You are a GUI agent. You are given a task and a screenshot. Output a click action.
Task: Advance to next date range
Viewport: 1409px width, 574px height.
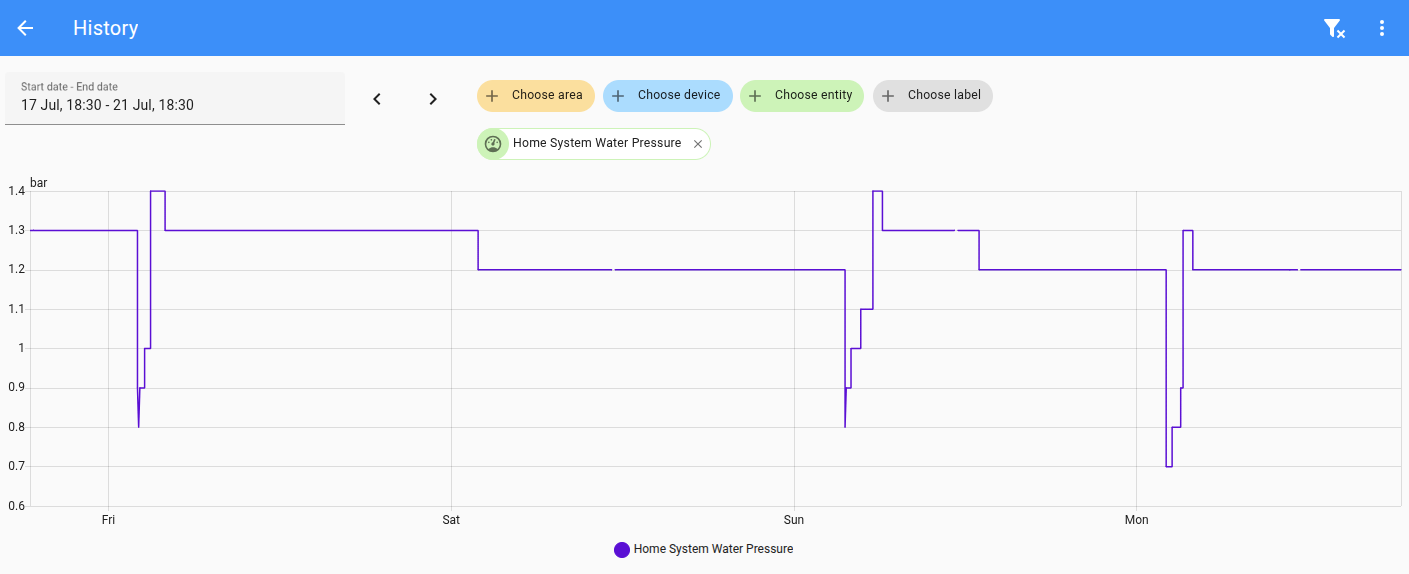[433, 99]
